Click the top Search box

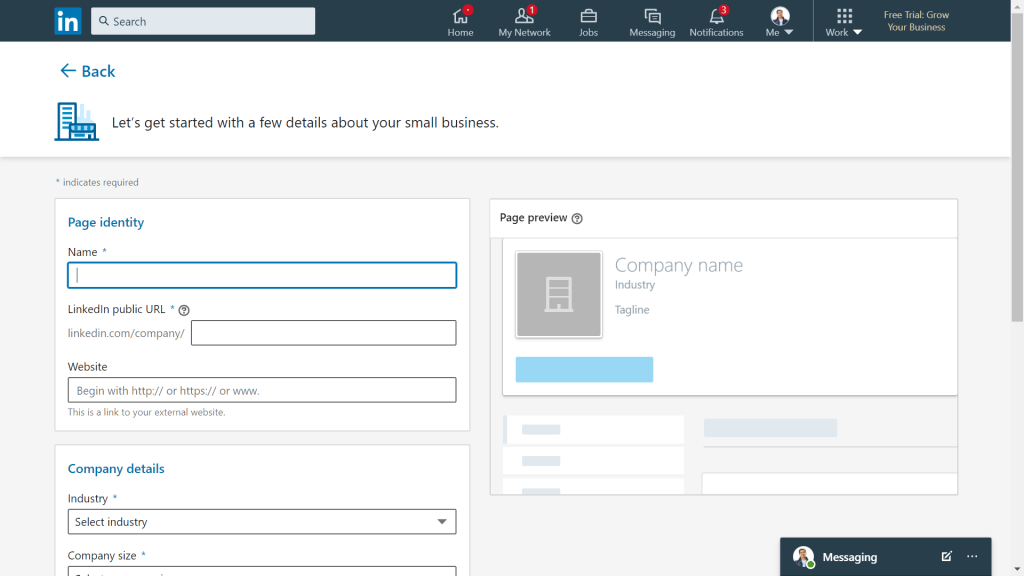(x=203, y=21)
